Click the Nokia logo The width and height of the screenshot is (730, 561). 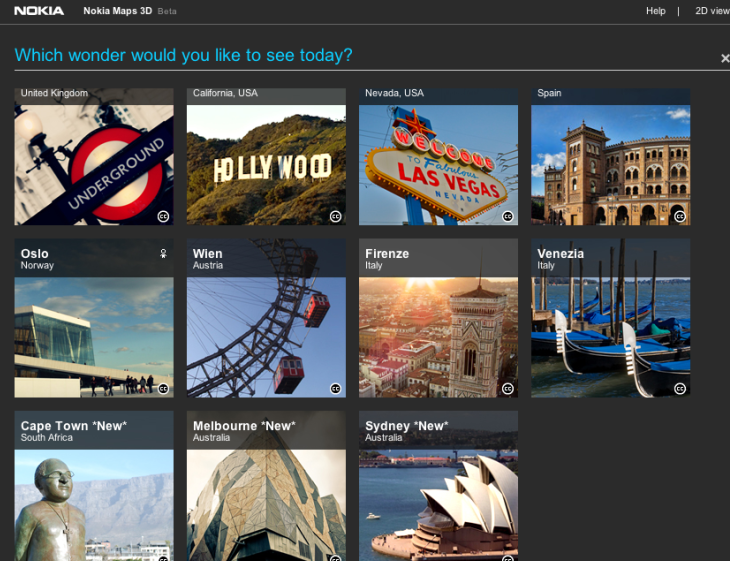tap(39, 11)
